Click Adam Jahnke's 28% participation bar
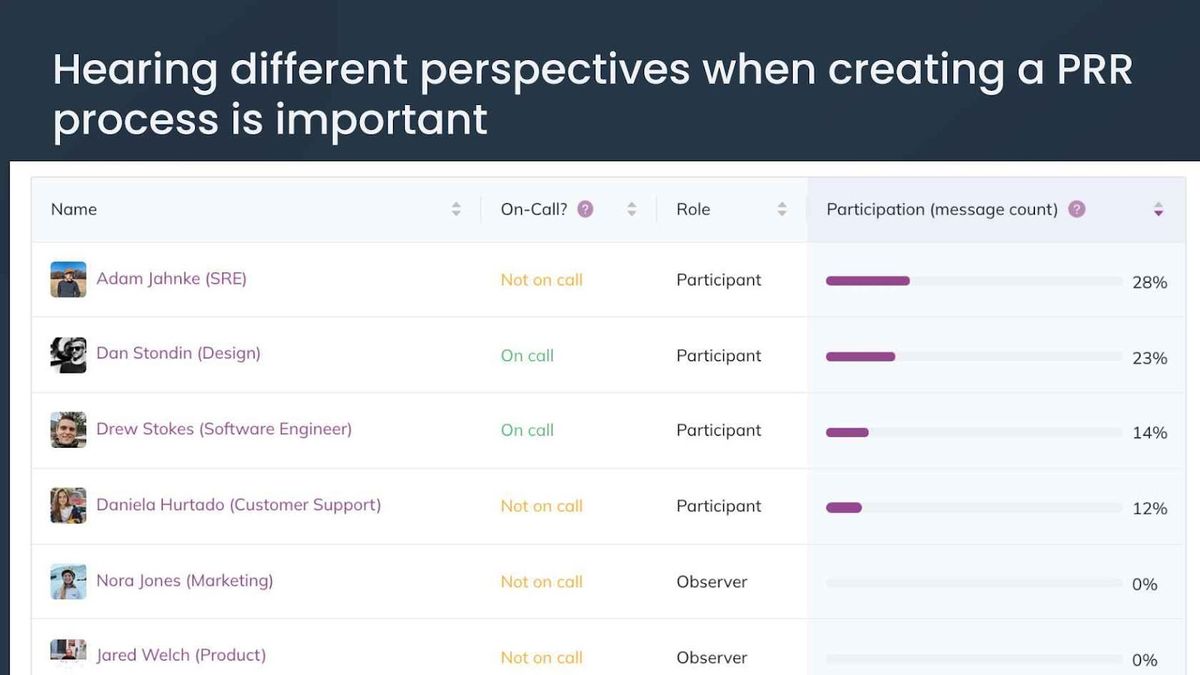The height and width of the screenshot is (675, 1200). [868, 281]
